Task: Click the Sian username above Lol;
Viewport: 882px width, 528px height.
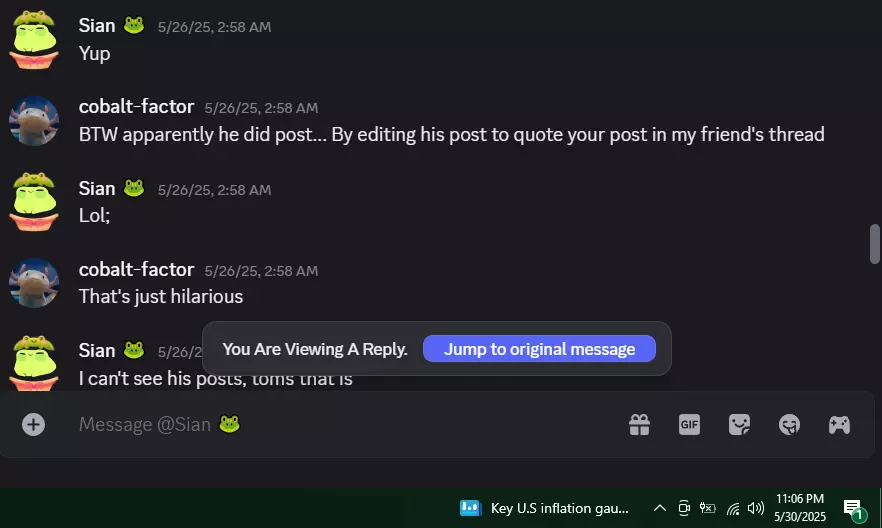Action: click(x=97, y=188)
